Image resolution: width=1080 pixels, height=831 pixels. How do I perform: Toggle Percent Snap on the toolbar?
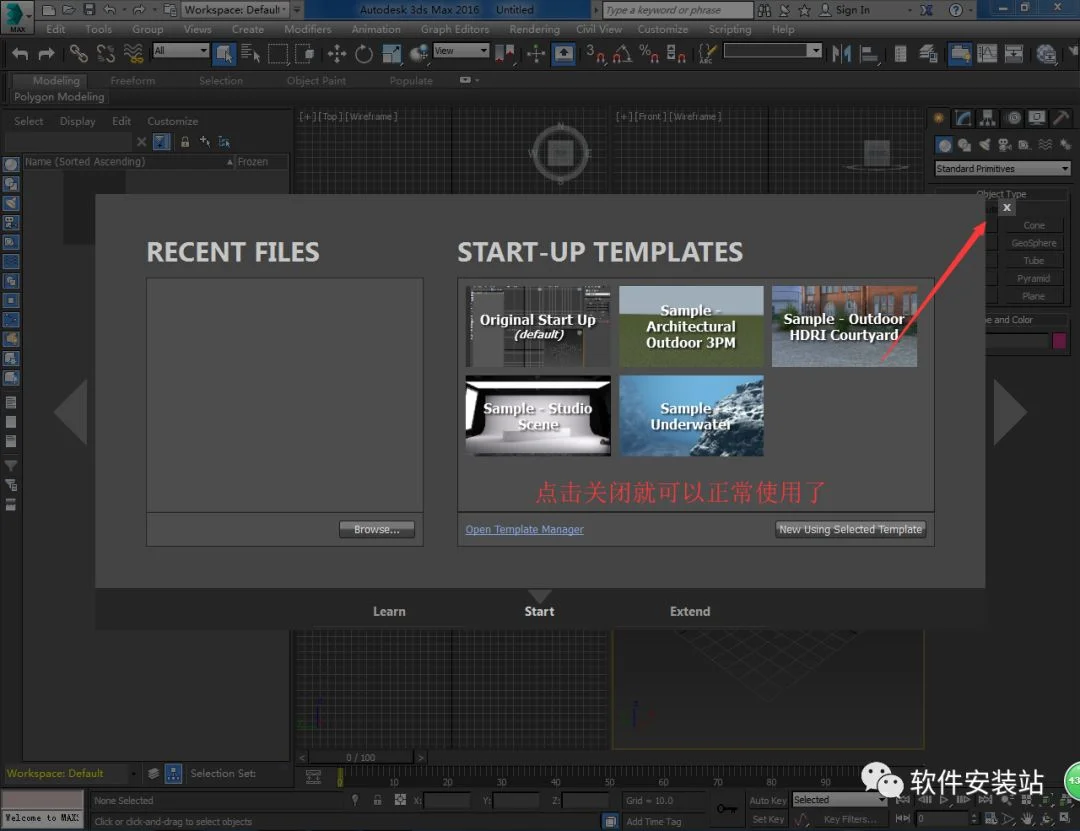649,53
